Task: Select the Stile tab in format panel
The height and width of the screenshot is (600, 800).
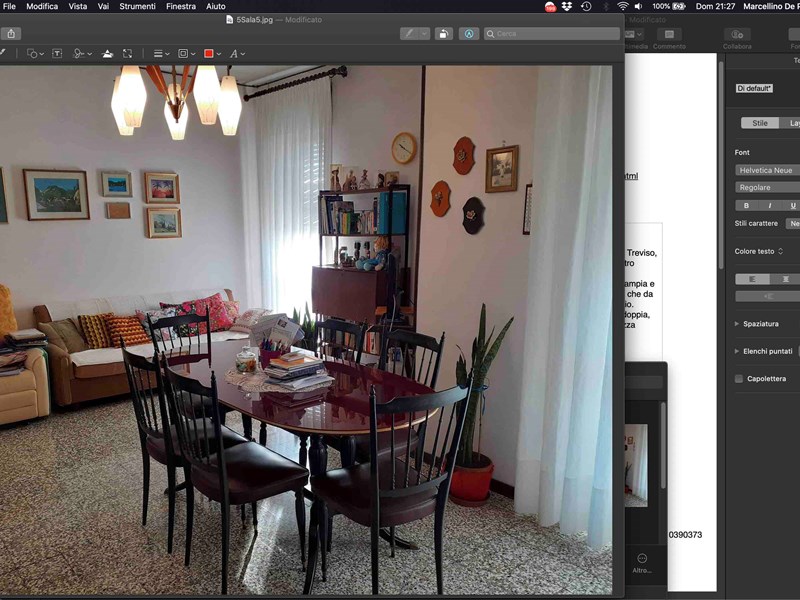Action: (x=760, y=123)
